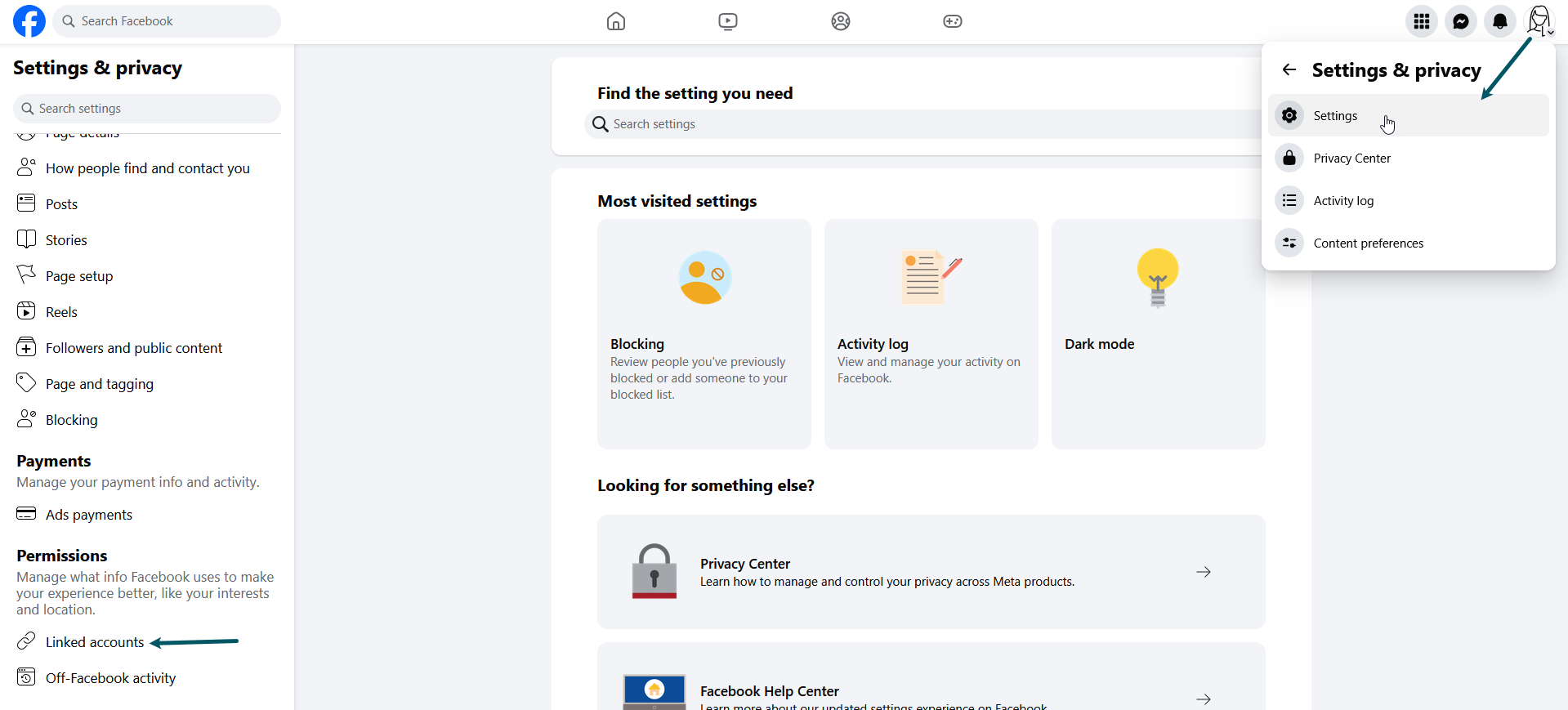Click the "Payments" section heading
Viewport: 1568px width, 710px height.
[54, 462]
